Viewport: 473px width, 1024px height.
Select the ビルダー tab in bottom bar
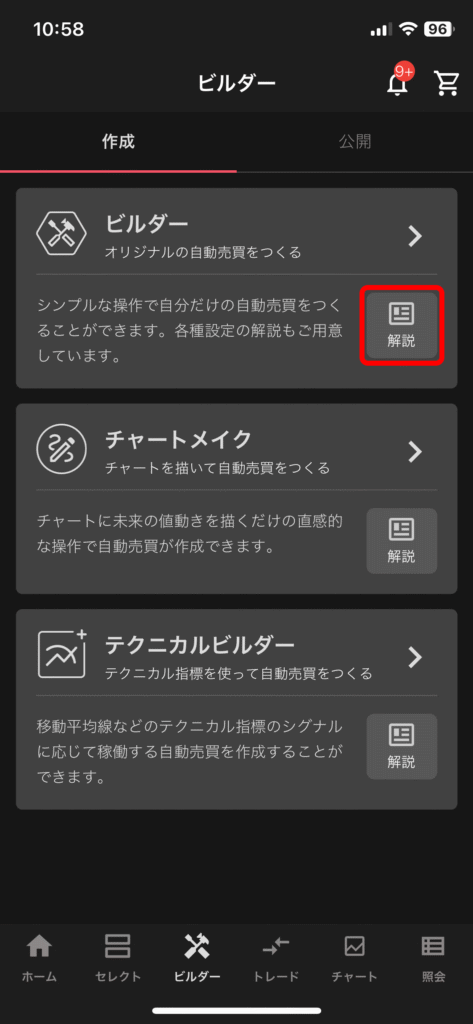pos(197,957)
